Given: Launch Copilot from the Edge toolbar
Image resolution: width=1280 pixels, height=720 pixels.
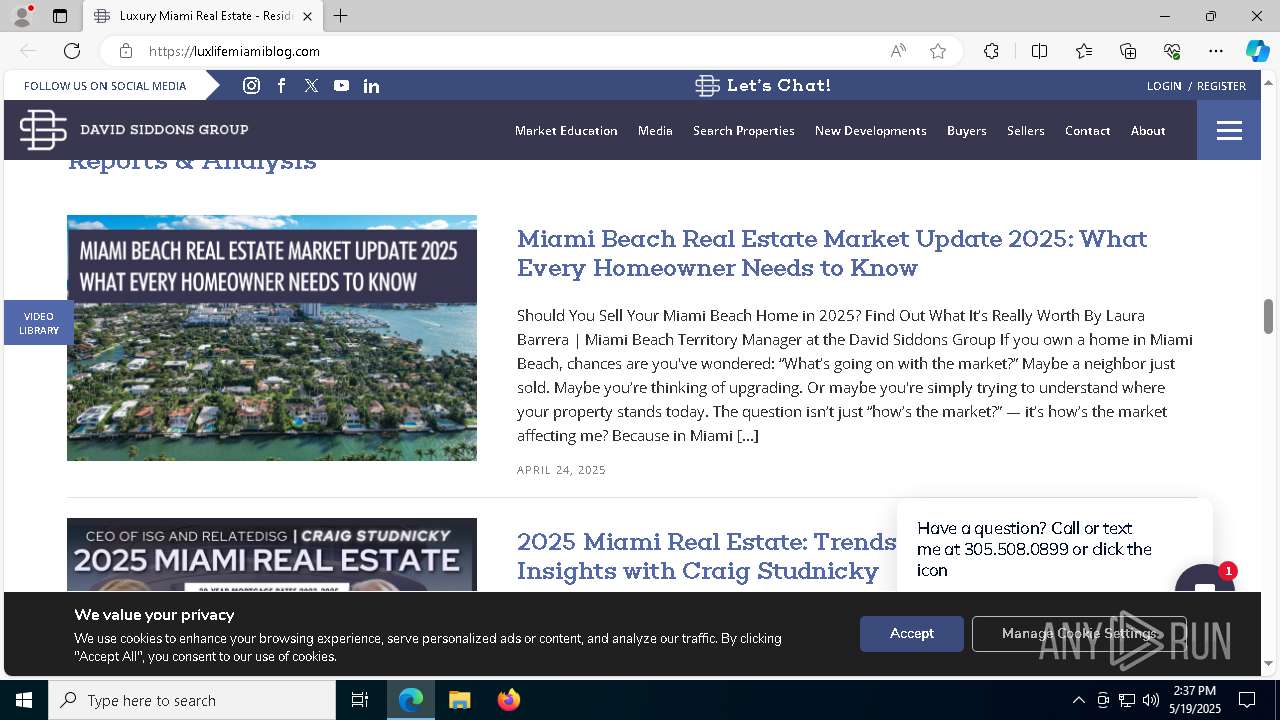Looking at the screenshot, I should [x=1257, y=51].
